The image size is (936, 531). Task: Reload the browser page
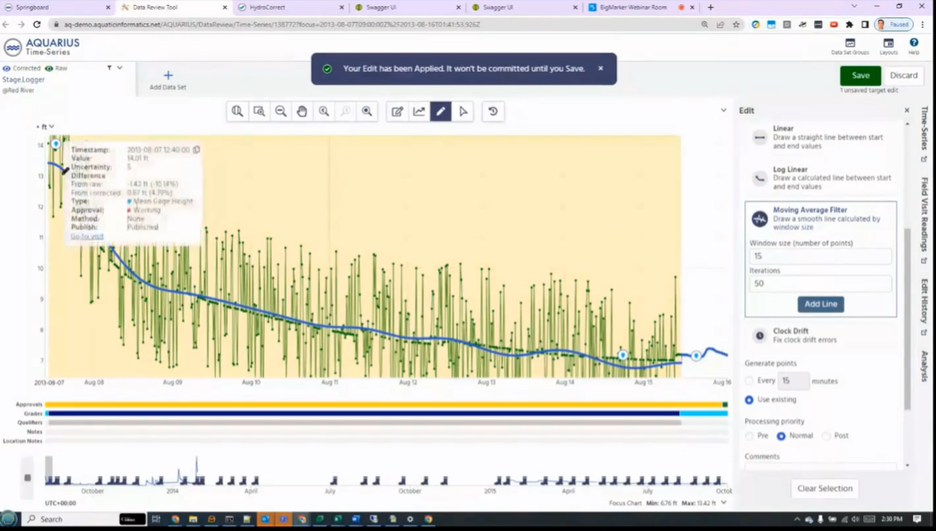tap(37, 24)
